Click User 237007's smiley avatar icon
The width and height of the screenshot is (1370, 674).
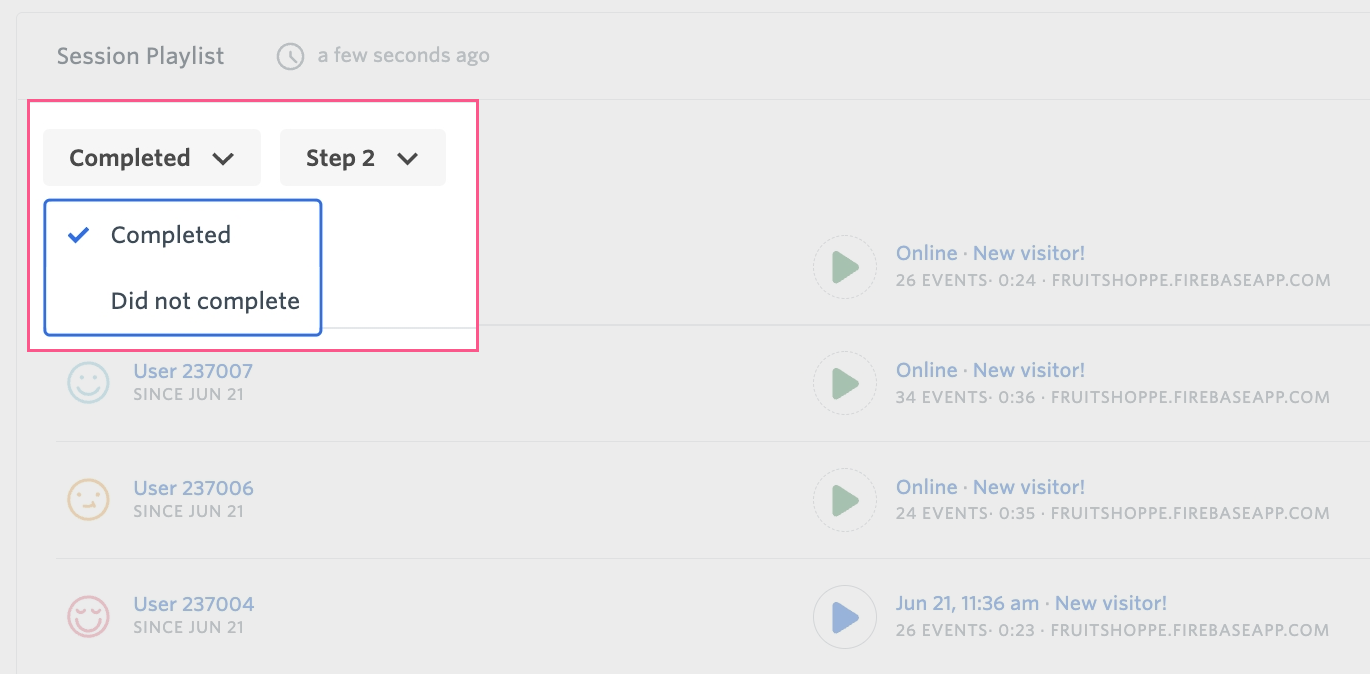(x=88, y=383)
